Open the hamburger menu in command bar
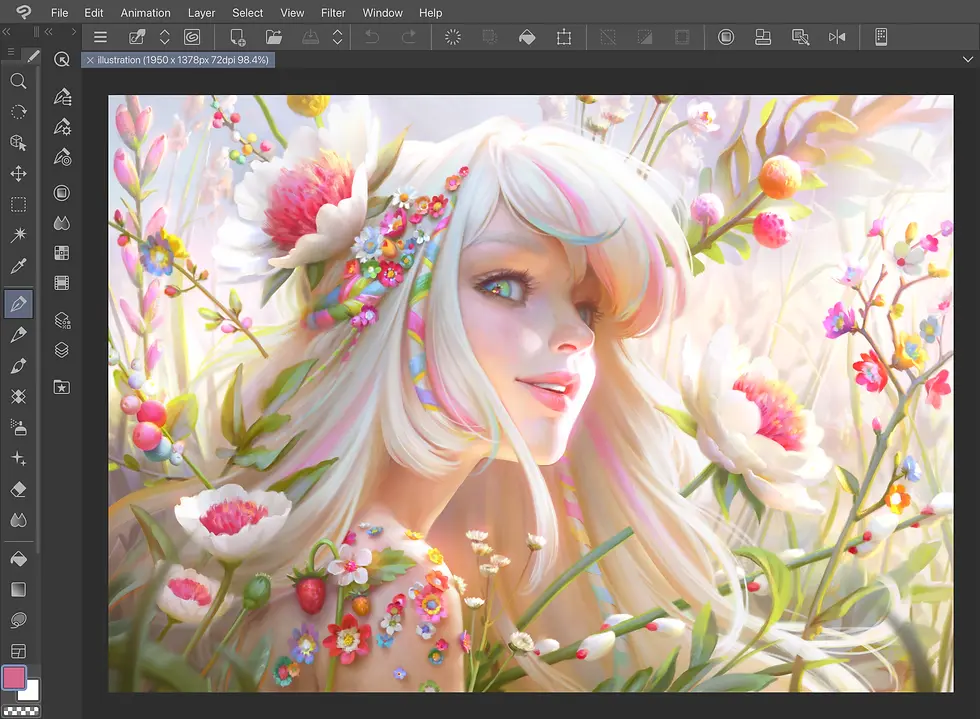The height and width of the screenshot is (719, 980). point(100,37)
